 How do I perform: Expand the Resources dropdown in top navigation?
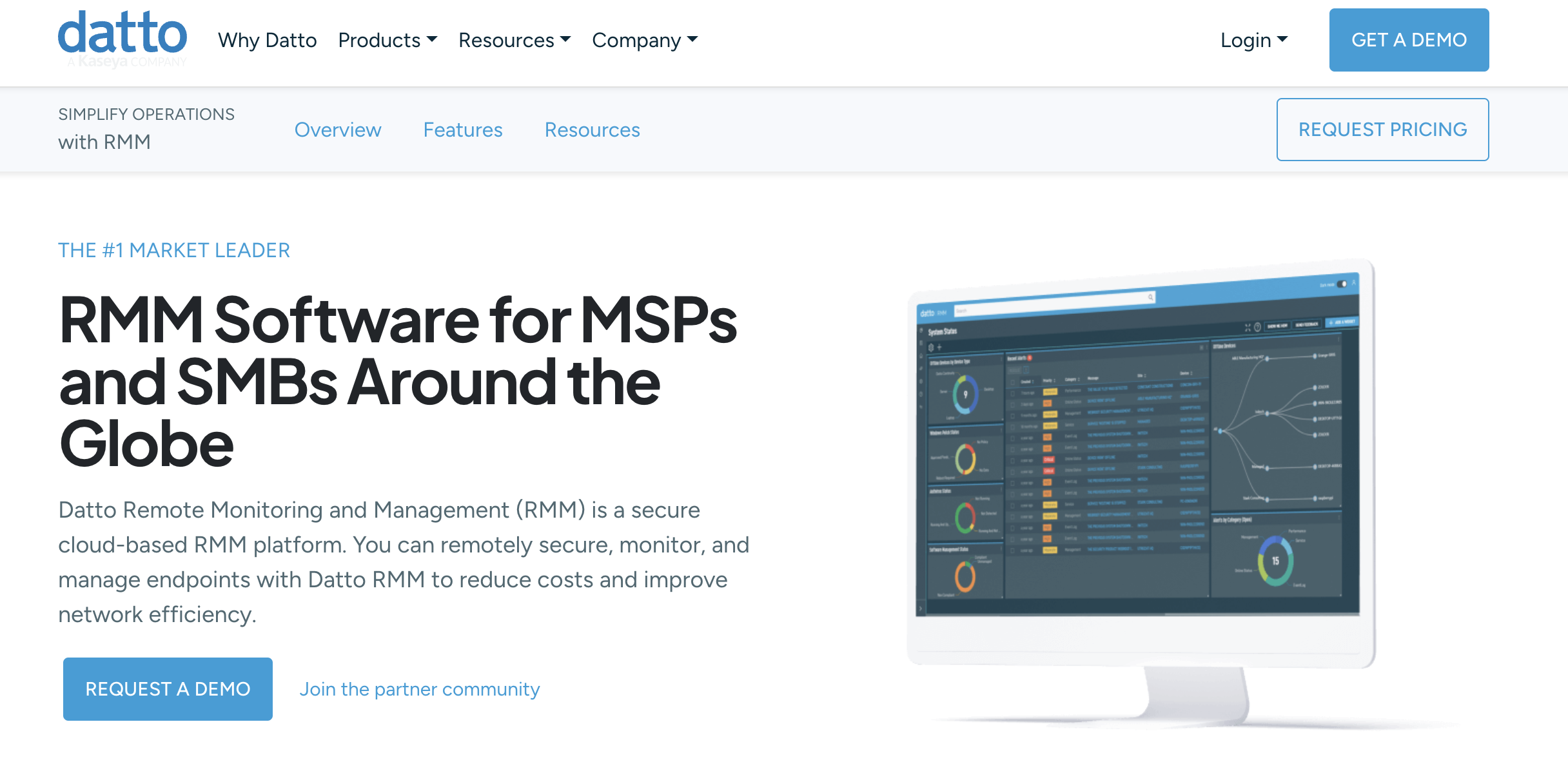tap(514, 40)
